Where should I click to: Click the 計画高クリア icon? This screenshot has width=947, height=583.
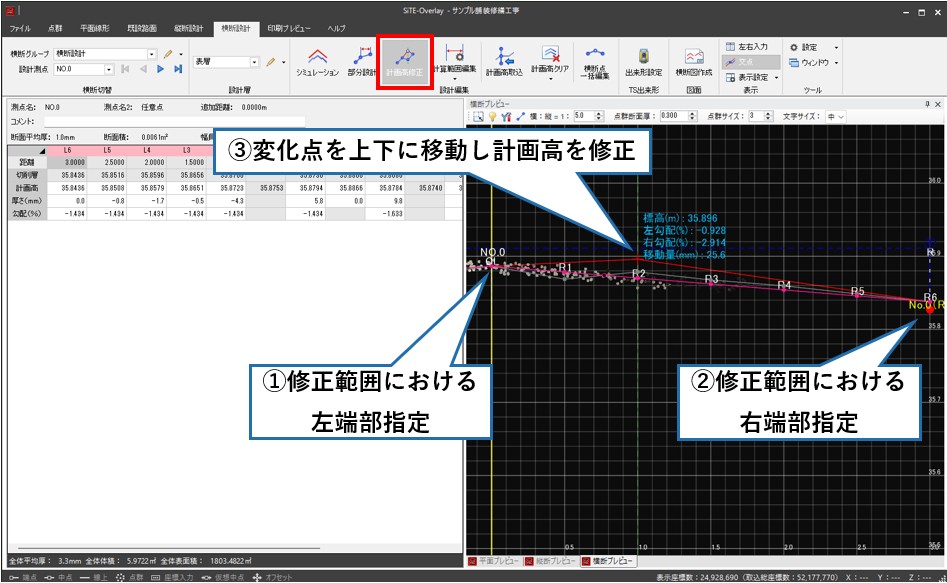[550, 60]
